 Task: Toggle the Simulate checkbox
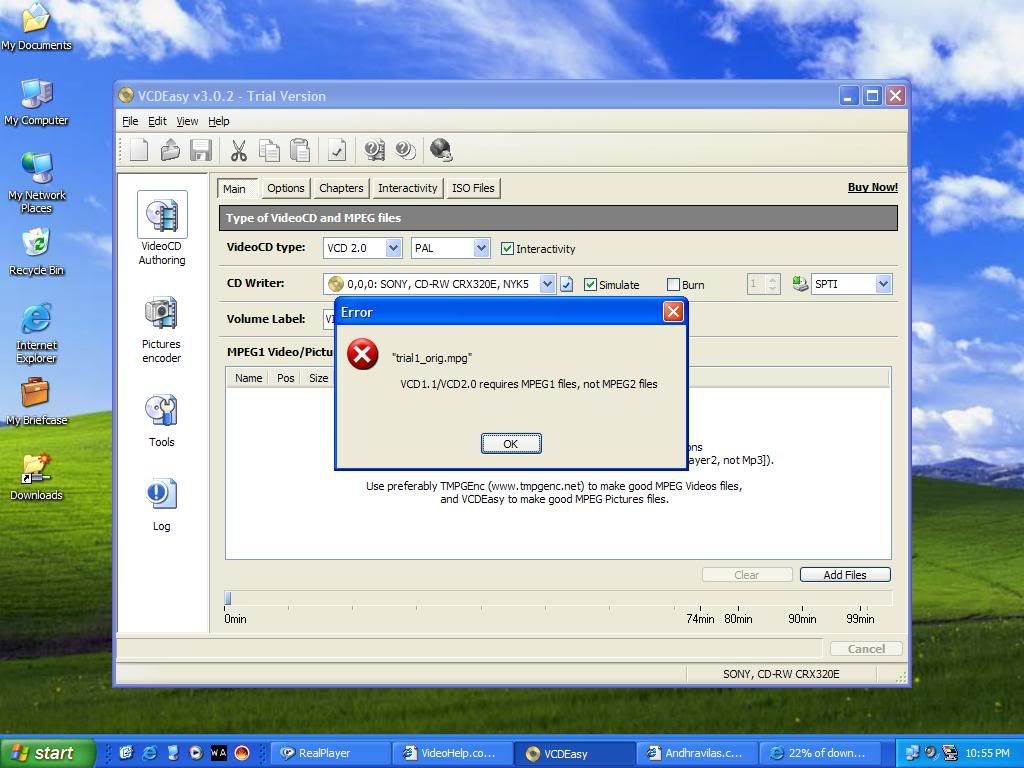(x=590, y=285)
